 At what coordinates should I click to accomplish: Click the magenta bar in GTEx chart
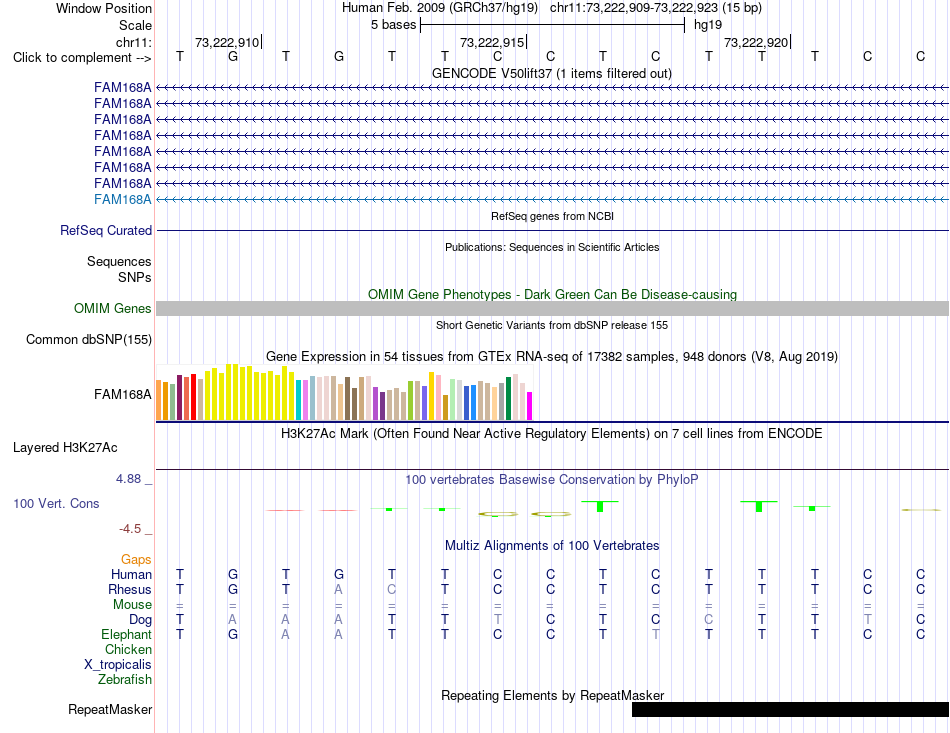[x=530, y=406]
